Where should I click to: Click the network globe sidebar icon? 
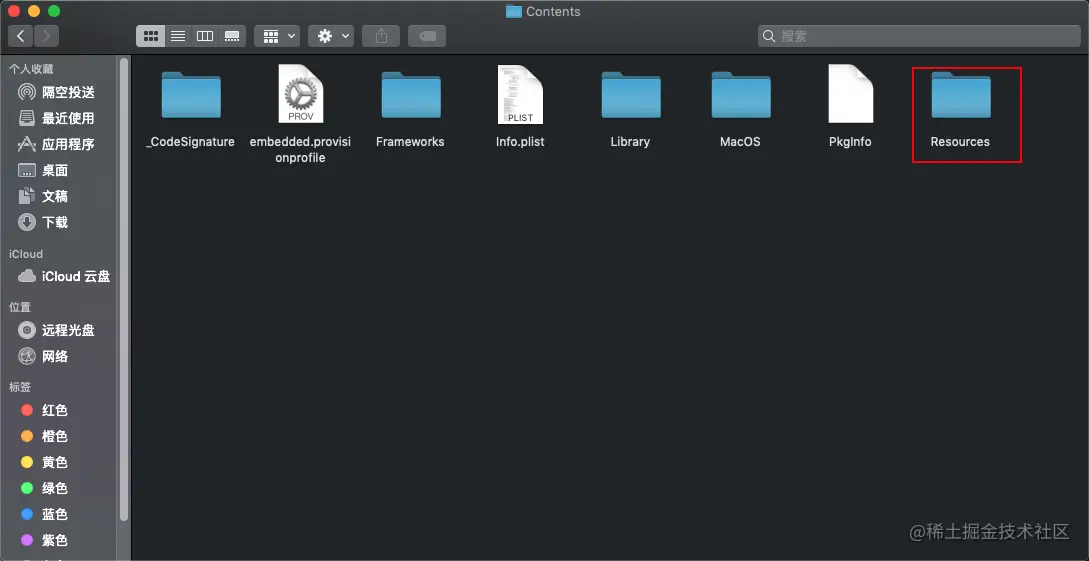tap(26, 356)
